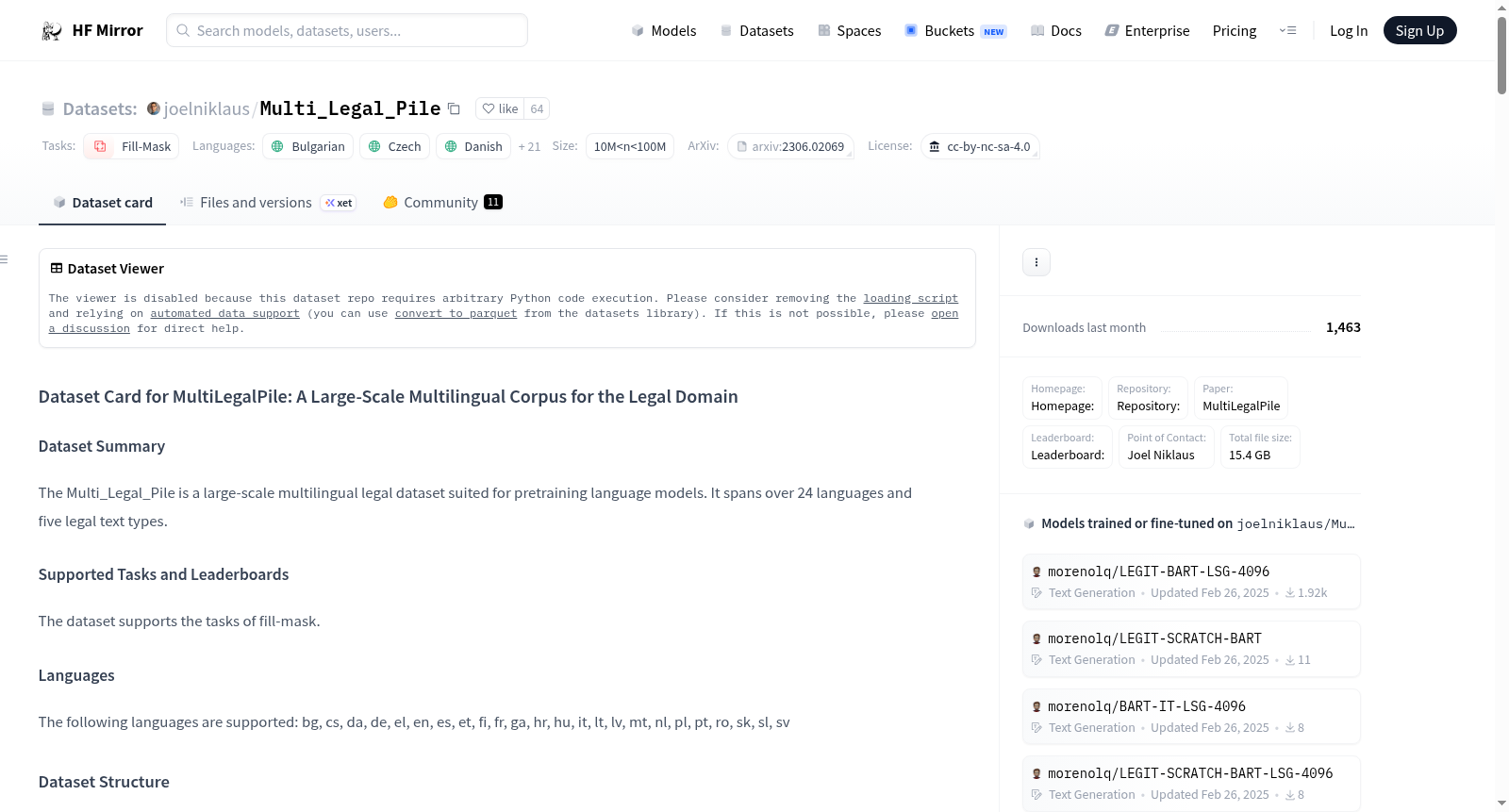This screenshot has width=1509, height=812.
Task: Follow the convert_to_parquet link
Action: point(456,313)
